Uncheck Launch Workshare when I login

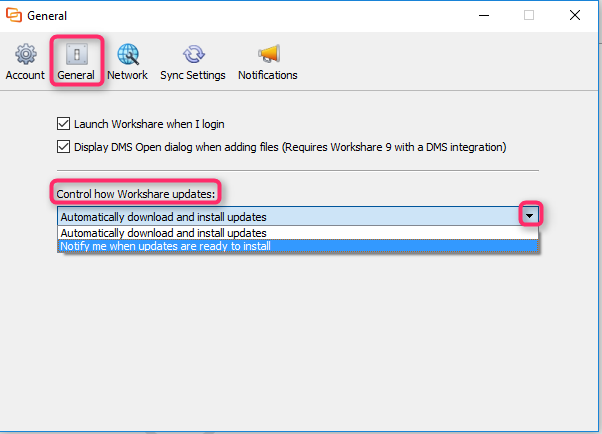tap(63, 124)
